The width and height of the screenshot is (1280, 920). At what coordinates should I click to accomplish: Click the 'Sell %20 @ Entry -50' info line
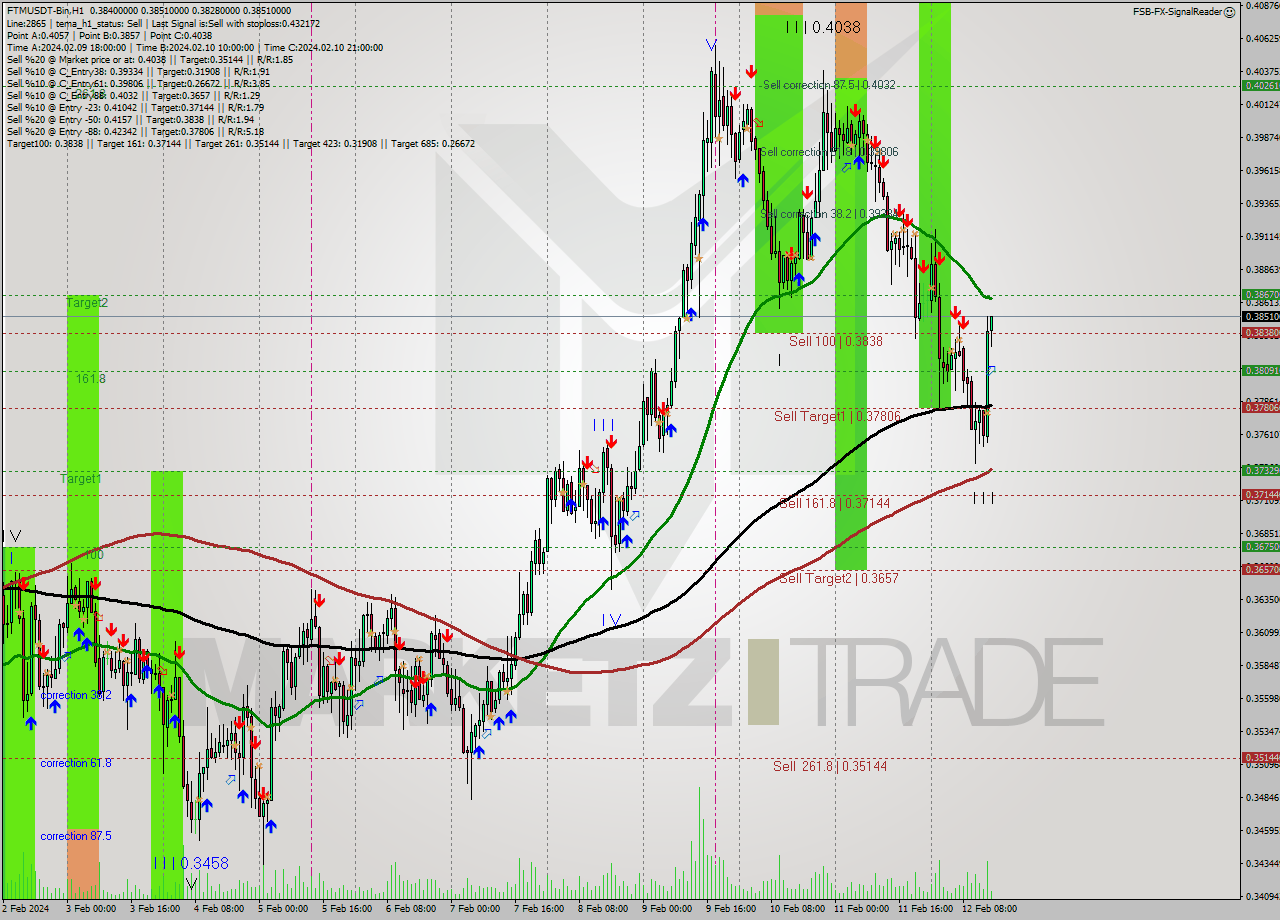click(131, 119)
